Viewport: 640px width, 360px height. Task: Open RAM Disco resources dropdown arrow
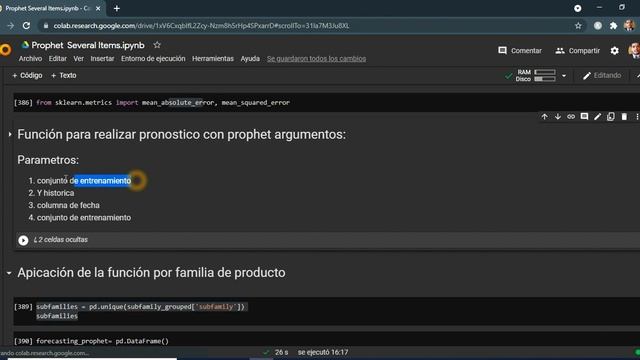(x=564, y=76)
